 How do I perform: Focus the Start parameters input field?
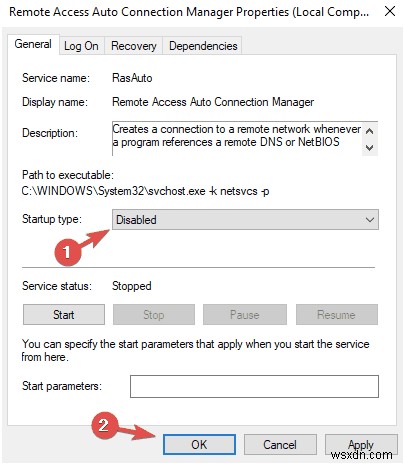(254, 386)
